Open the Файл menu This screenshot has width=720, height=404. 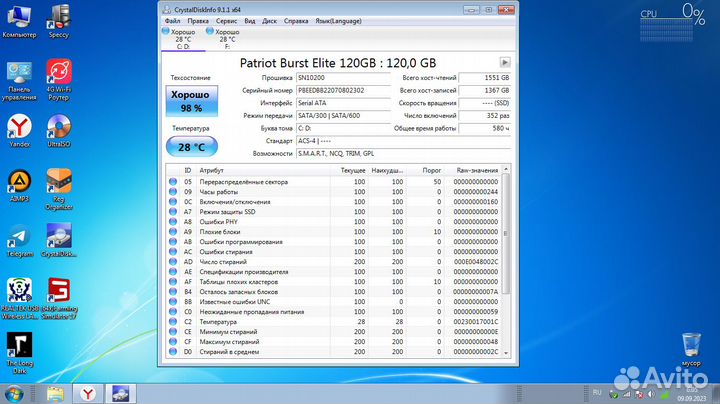point(172,20)
